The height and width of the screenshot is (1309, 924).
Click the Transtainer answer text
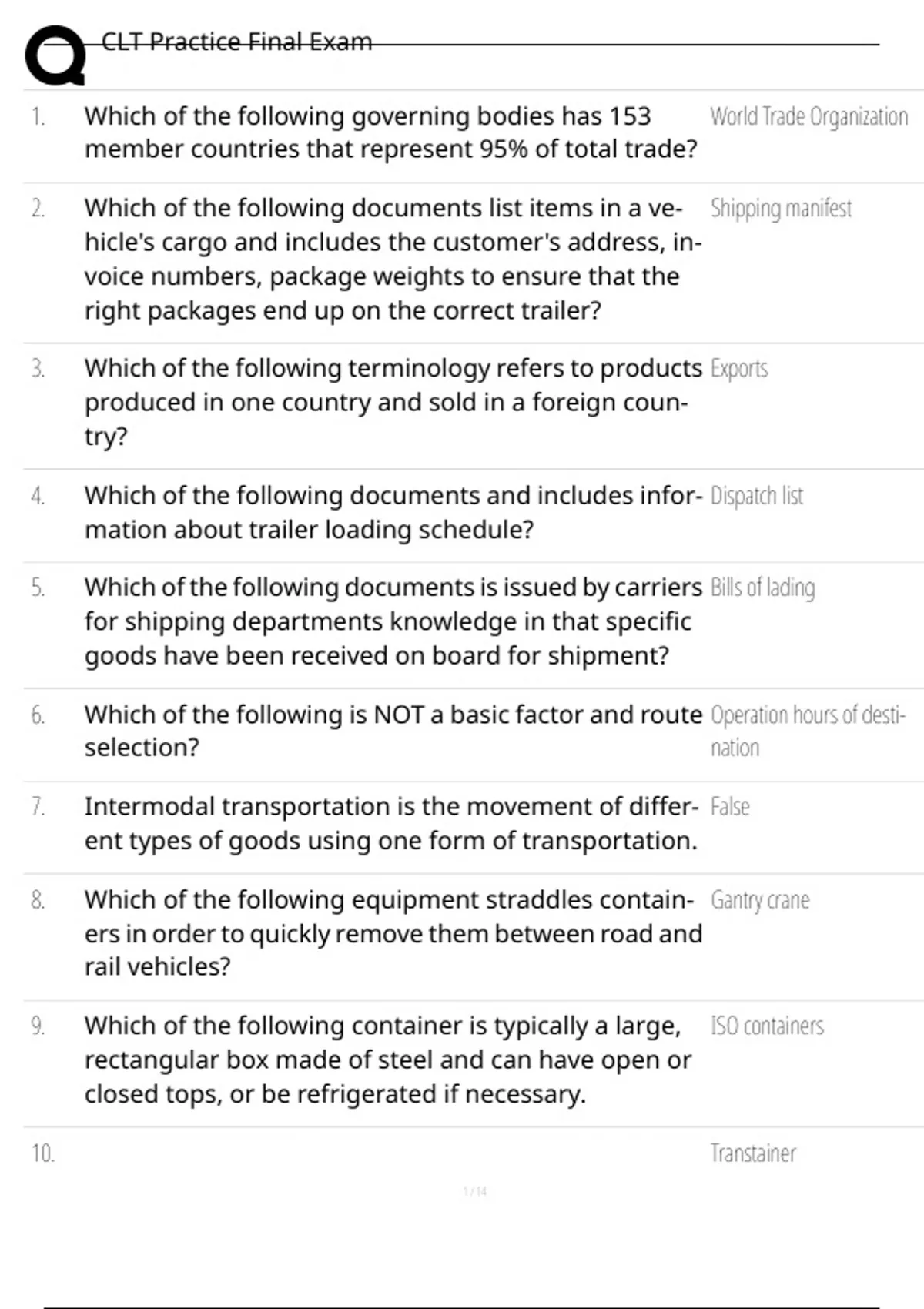(753, 1153)
